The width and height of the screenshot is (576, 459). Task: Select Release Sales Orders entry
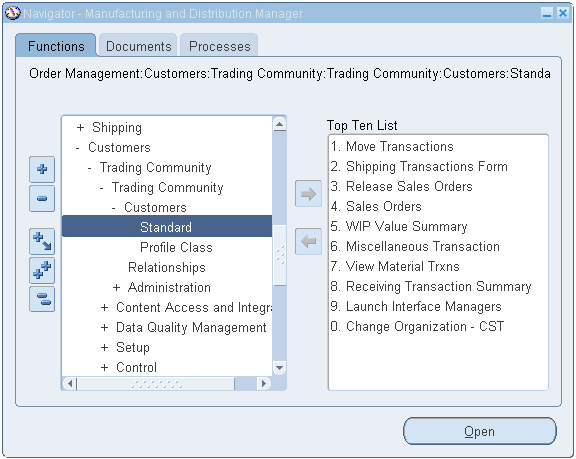pyautogui.click(x=401, y=187)
